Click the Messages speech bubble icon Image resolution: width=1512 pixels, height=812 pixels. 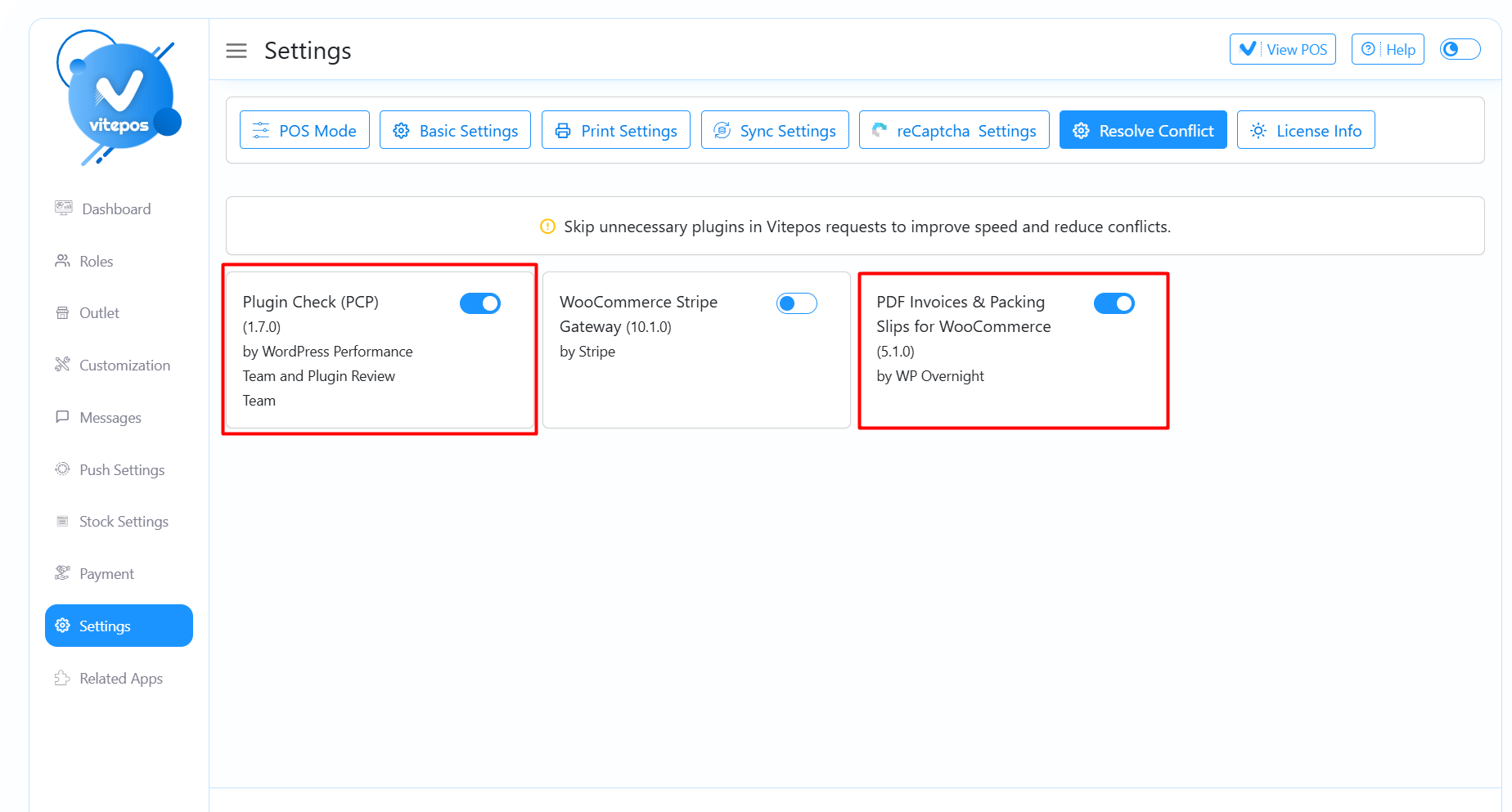click(x=62, y=416)
